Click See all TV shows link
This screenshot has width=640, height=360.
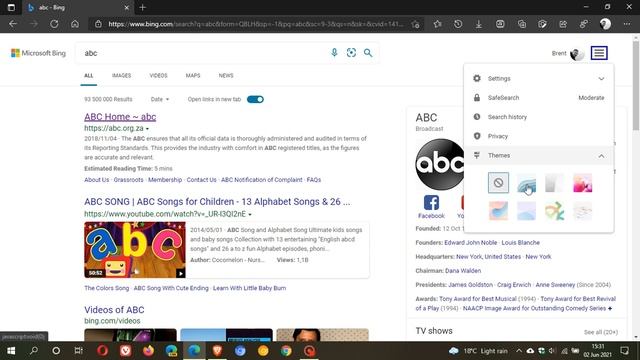point(600,332)
